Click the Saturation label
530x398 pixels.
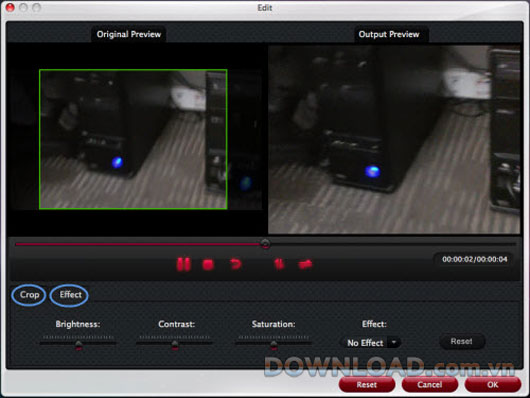[273, 324]
